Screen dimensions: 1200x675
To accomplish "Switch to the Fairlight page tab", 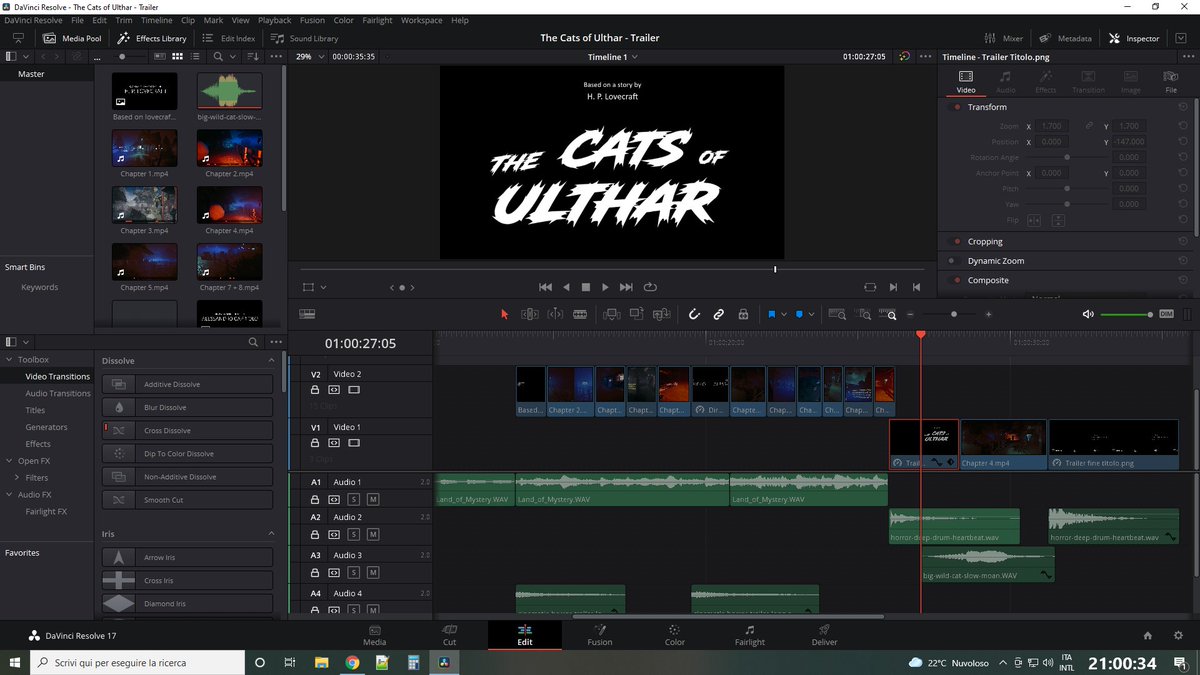I will 749,635.
